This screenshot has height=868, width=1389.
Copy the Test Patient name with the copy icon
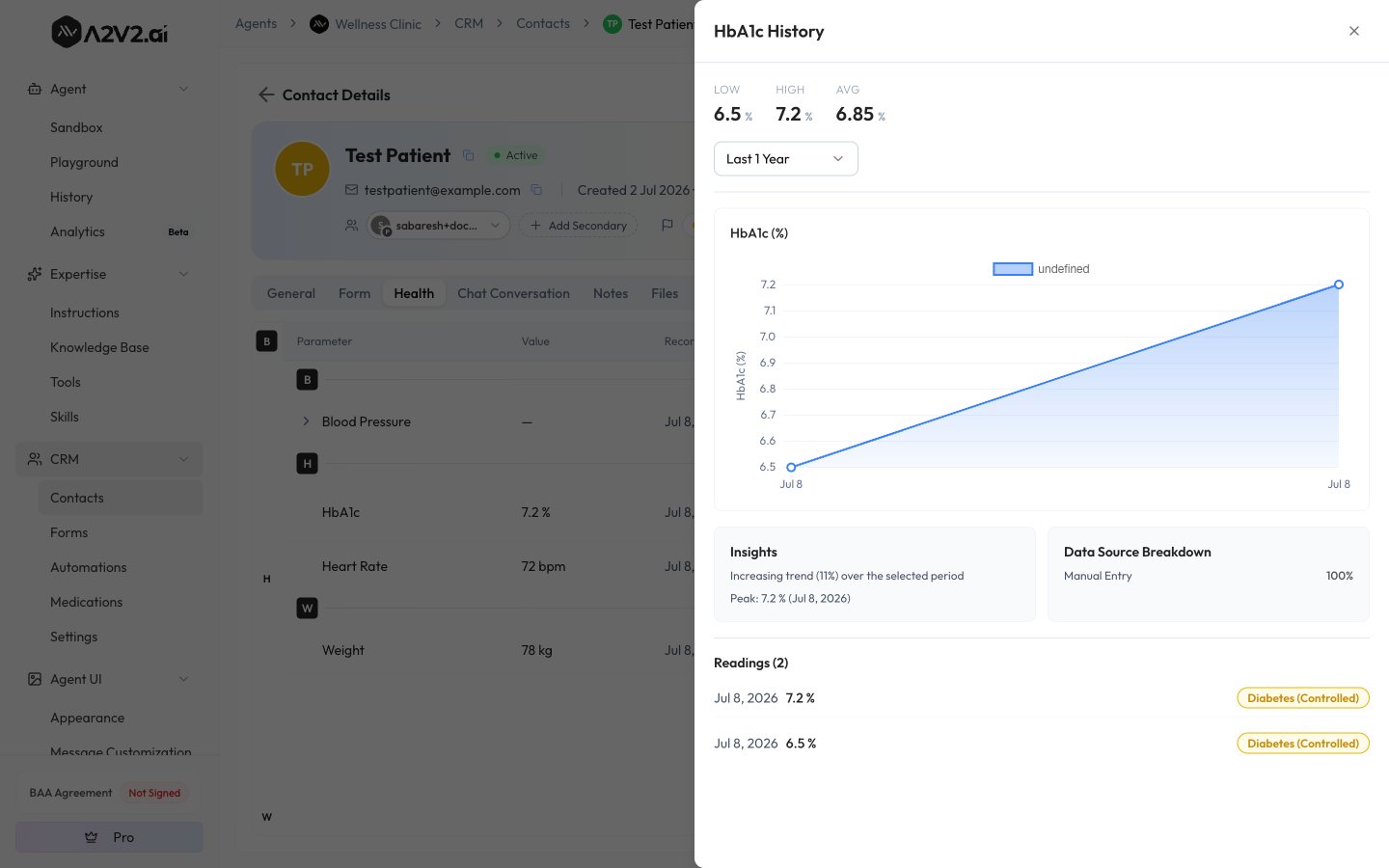point(469,155)
